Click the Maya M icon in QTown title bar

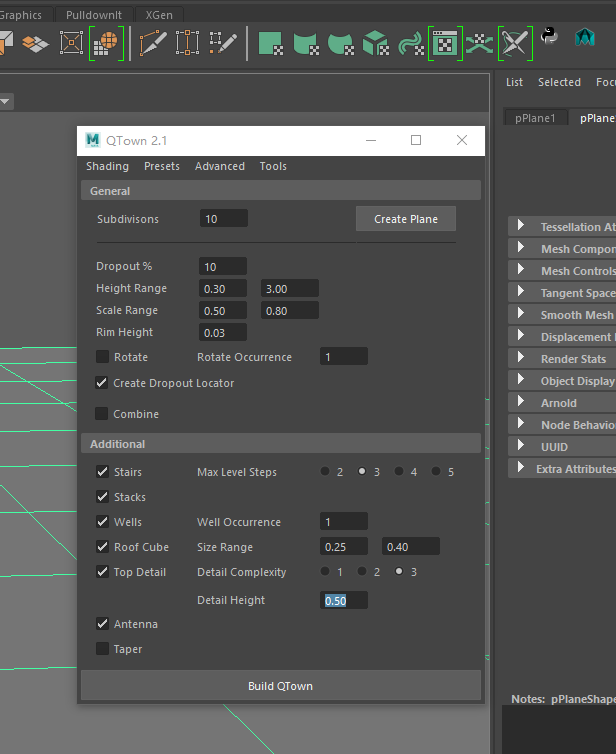(x=92, y=140)
